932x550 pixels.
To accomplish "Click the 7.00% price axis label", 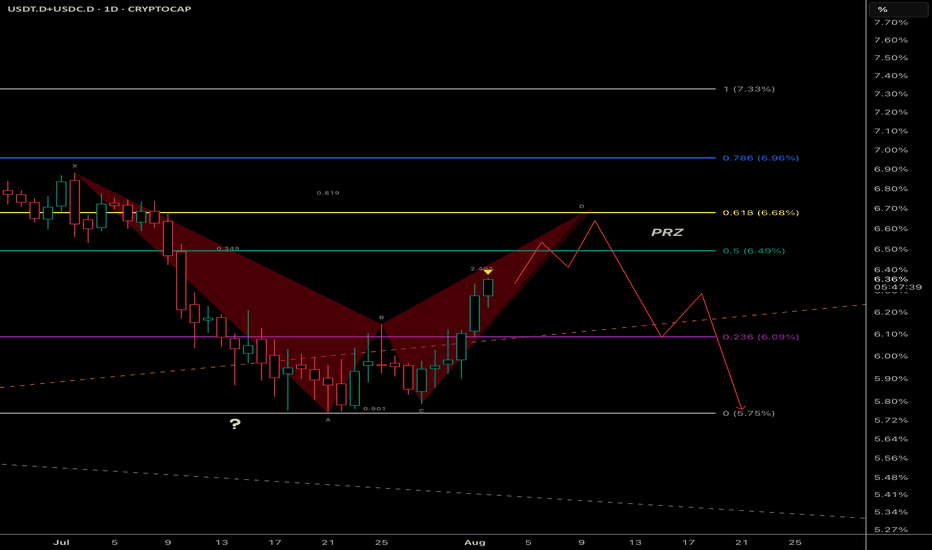I will (x=891, y=150).
